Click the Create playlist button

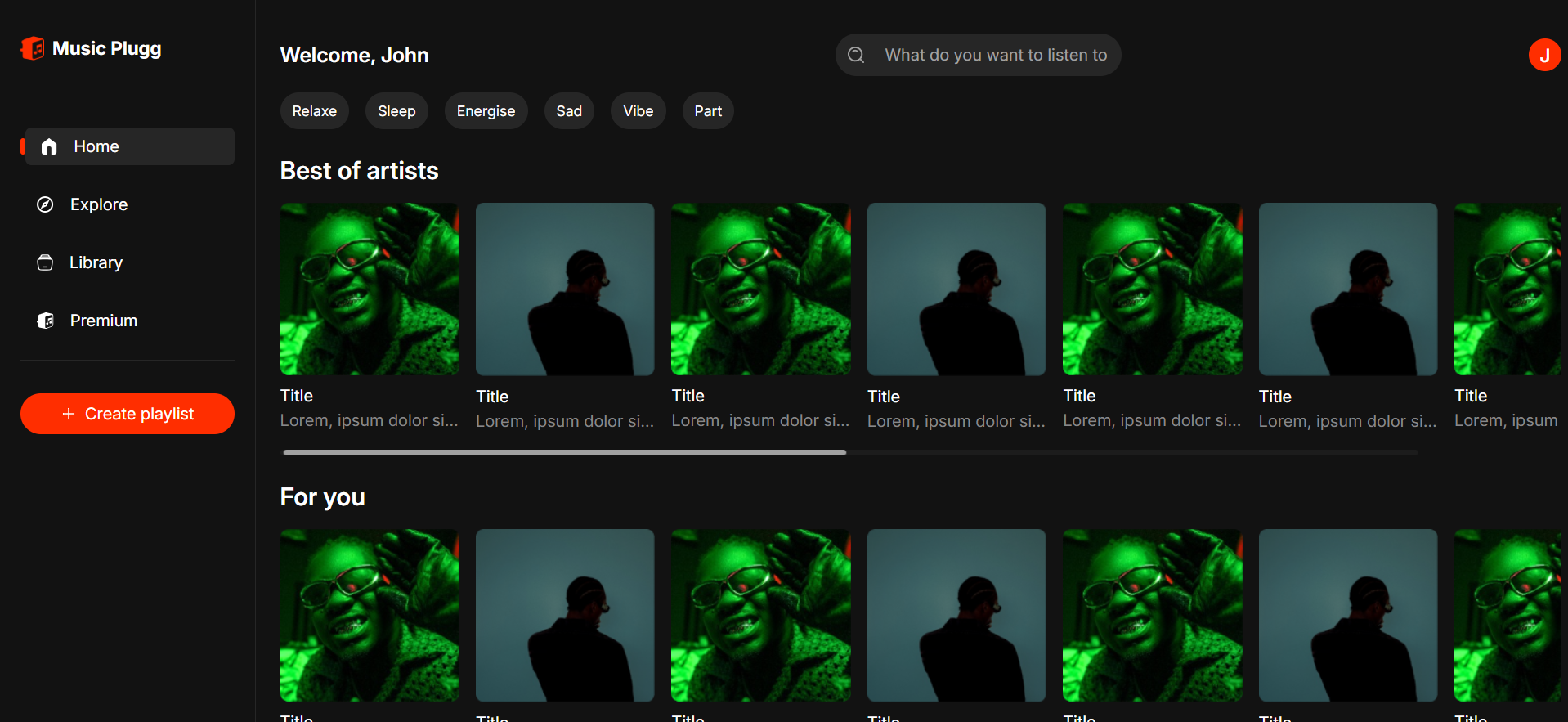[x=128, y=414]
